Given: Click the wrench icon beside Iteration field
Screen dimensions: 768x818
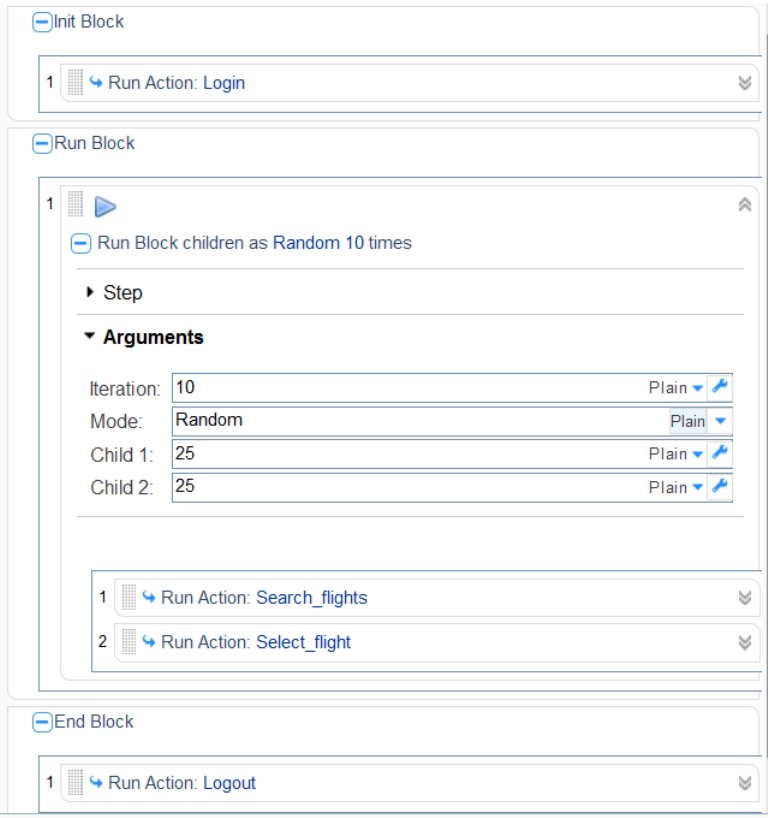Looking at the screenshot, I should tap(720, 387).
